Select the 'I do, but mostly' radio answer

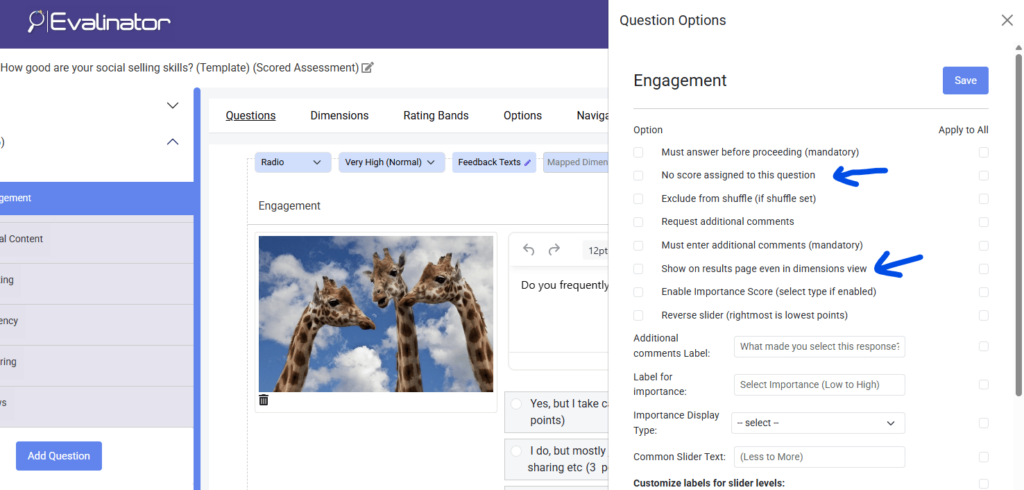tap(516, 451)
